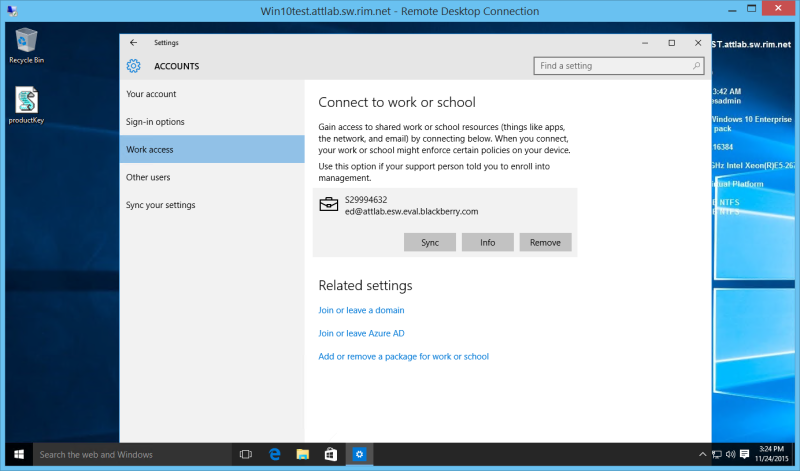Open the Store from the taskbar
The height and width of the screenshot is (471, 800).
(x=331, y=454)
